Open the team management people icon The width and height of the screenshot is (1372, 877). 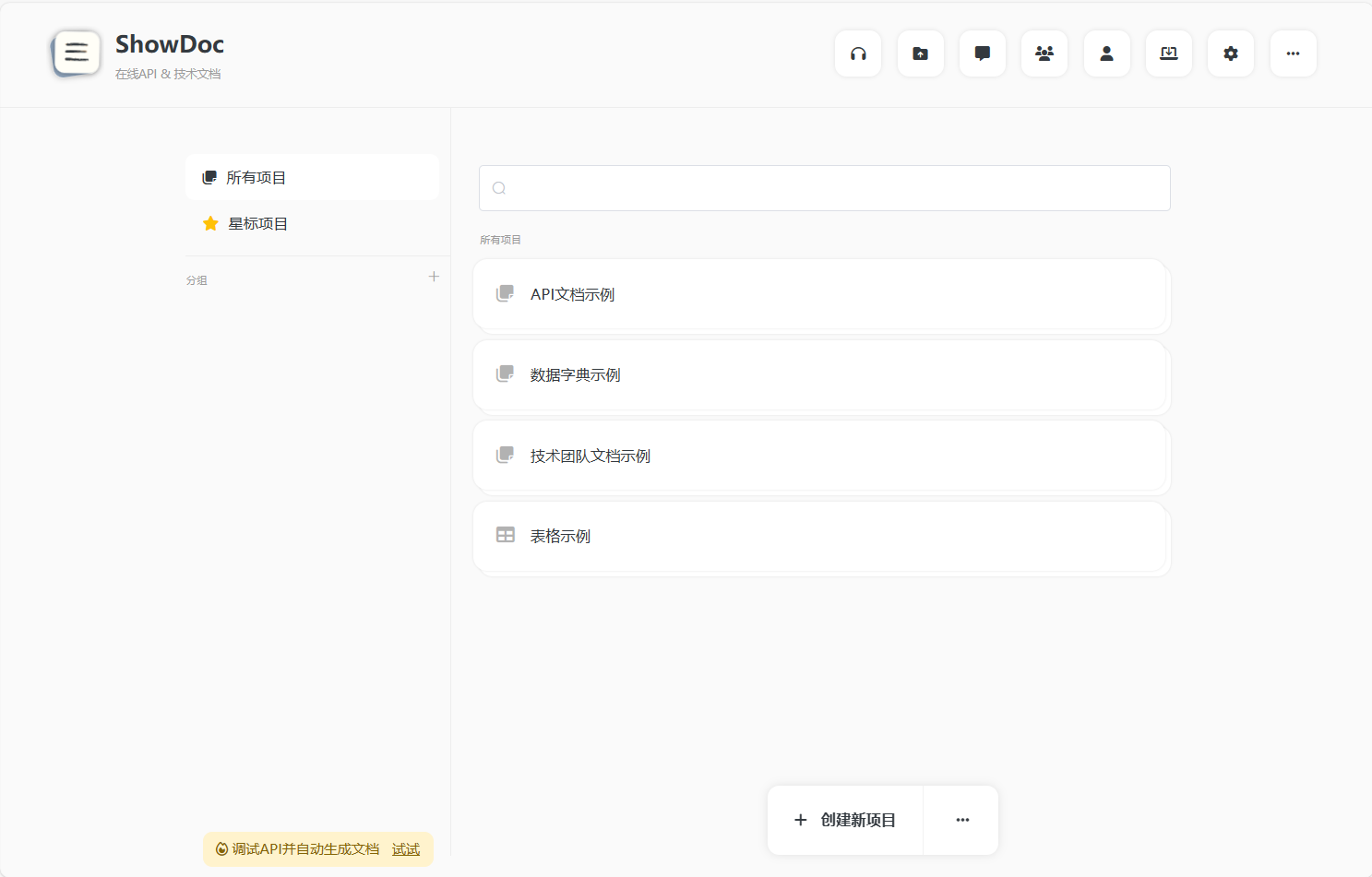tap(1044, 53)
